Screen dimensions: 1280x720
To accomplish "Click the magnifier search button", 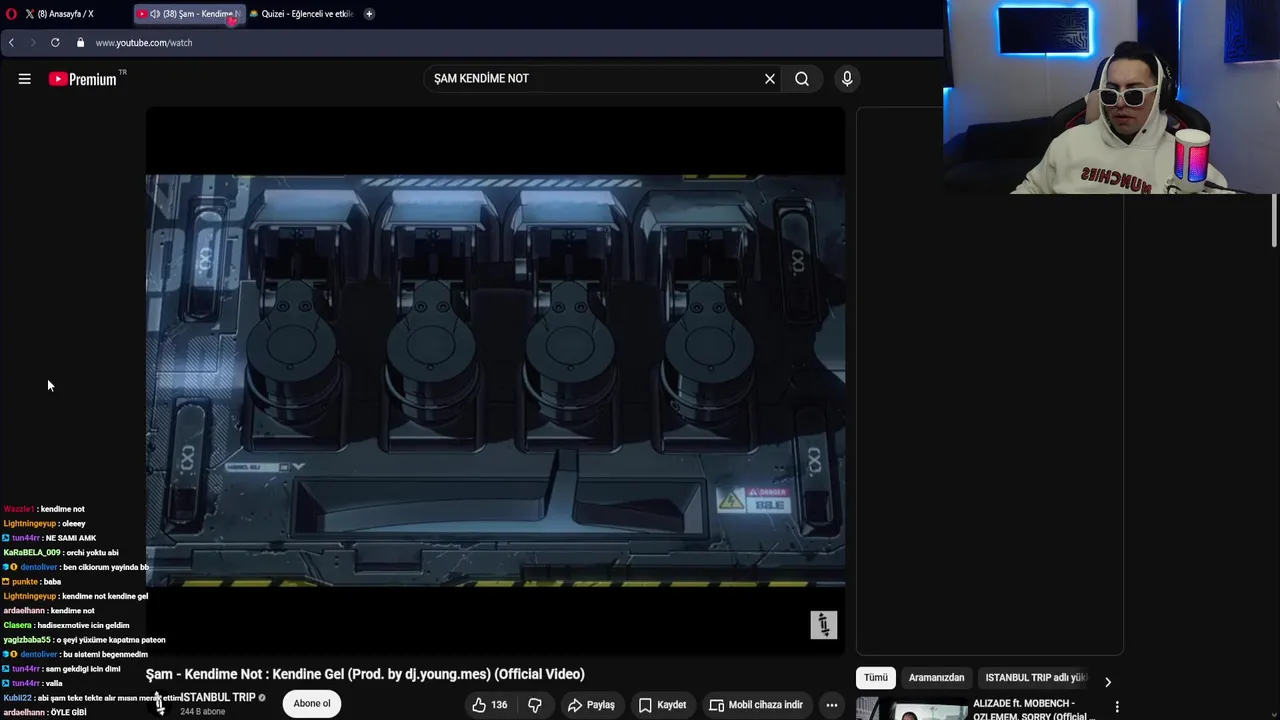I will 802,79.
